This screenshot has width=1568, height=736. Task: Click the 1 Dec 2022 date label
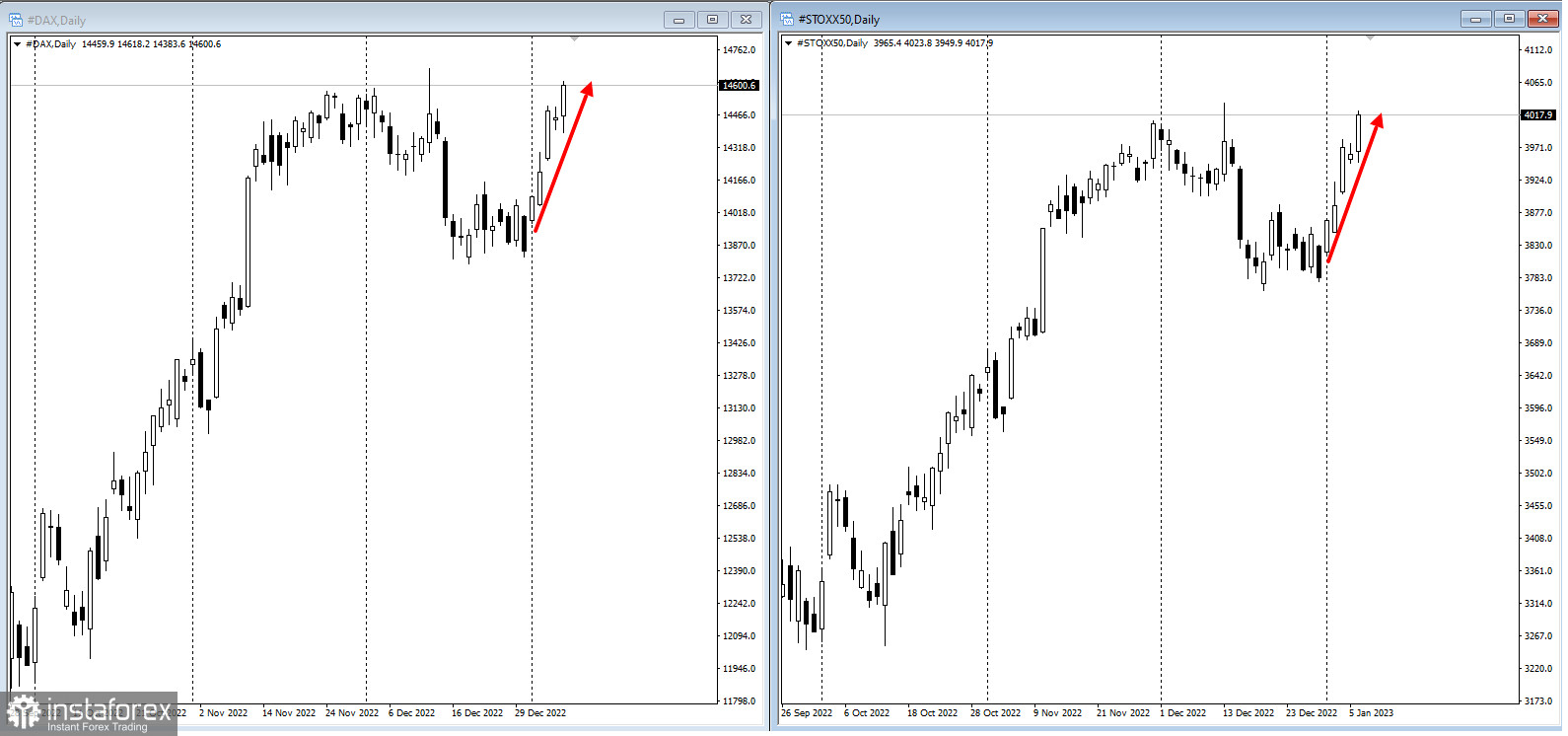click(1182, 713)
